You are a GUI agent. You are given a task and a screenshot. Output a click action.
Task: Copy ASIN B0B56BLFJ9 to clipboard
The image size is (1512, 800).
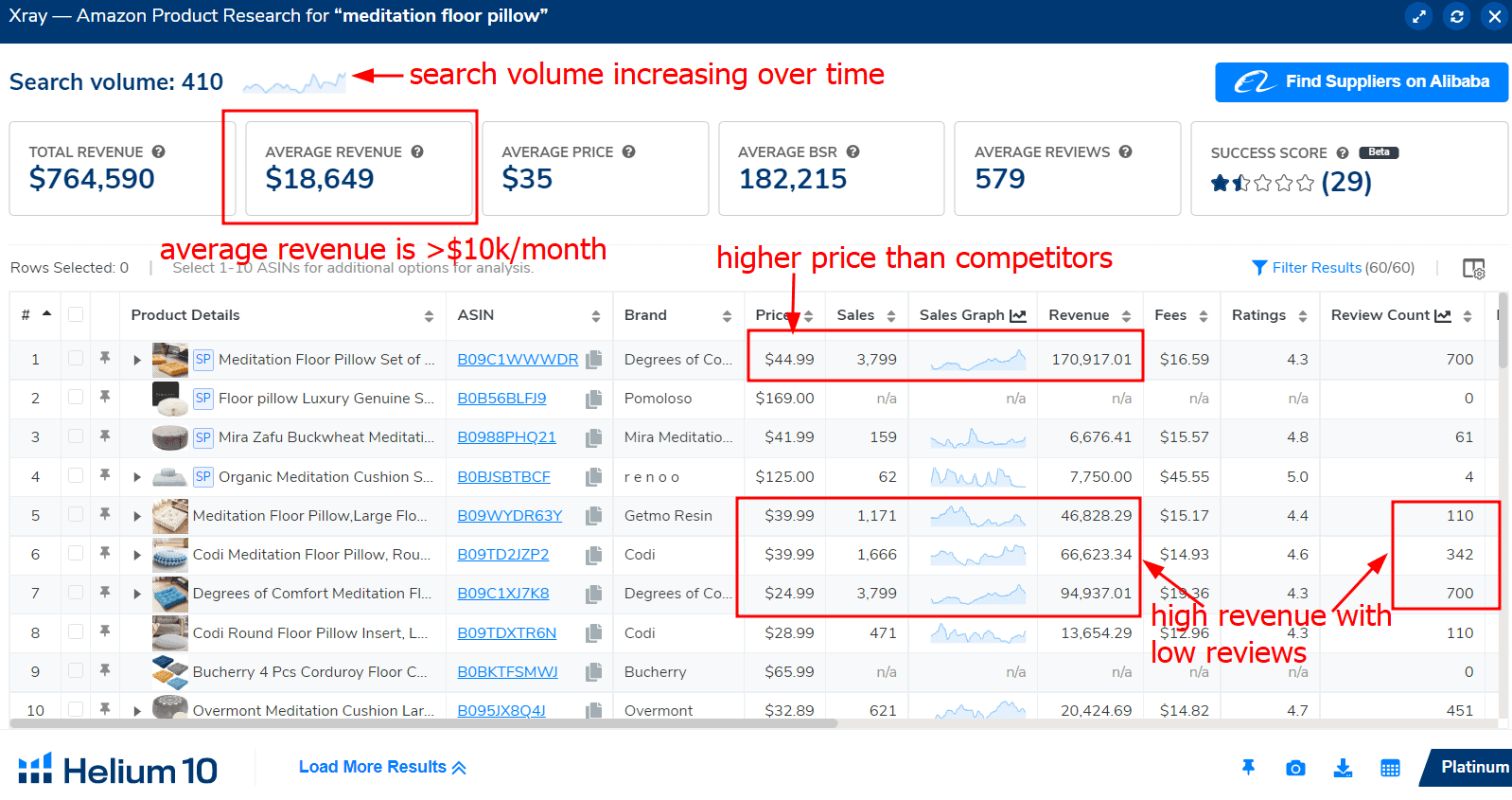(594, 399)
